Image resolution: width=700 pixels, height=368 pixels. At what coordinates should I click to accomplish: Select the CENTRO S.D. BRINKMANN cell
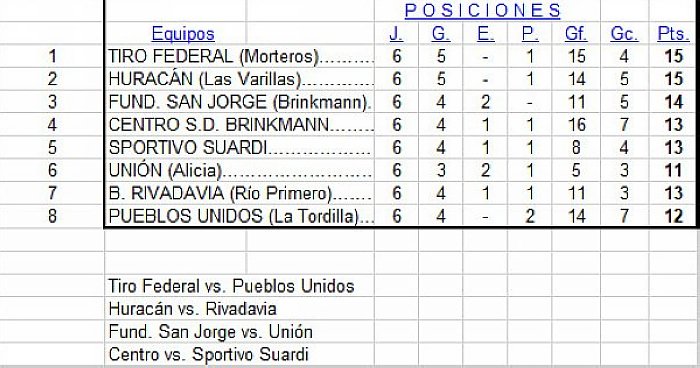pyautogui.click(x=240, y=125)
